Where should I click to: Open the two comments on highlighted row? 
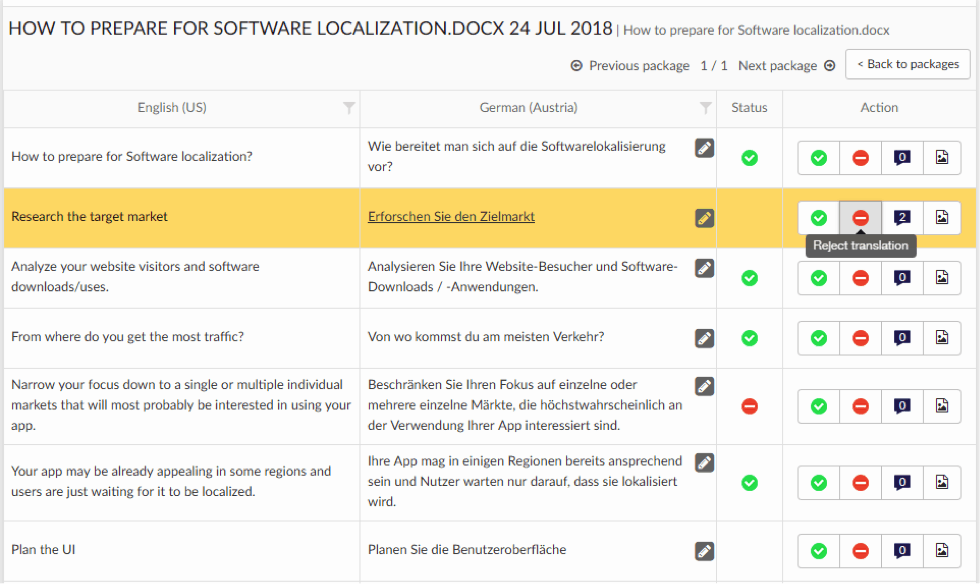tap(902, 218)
